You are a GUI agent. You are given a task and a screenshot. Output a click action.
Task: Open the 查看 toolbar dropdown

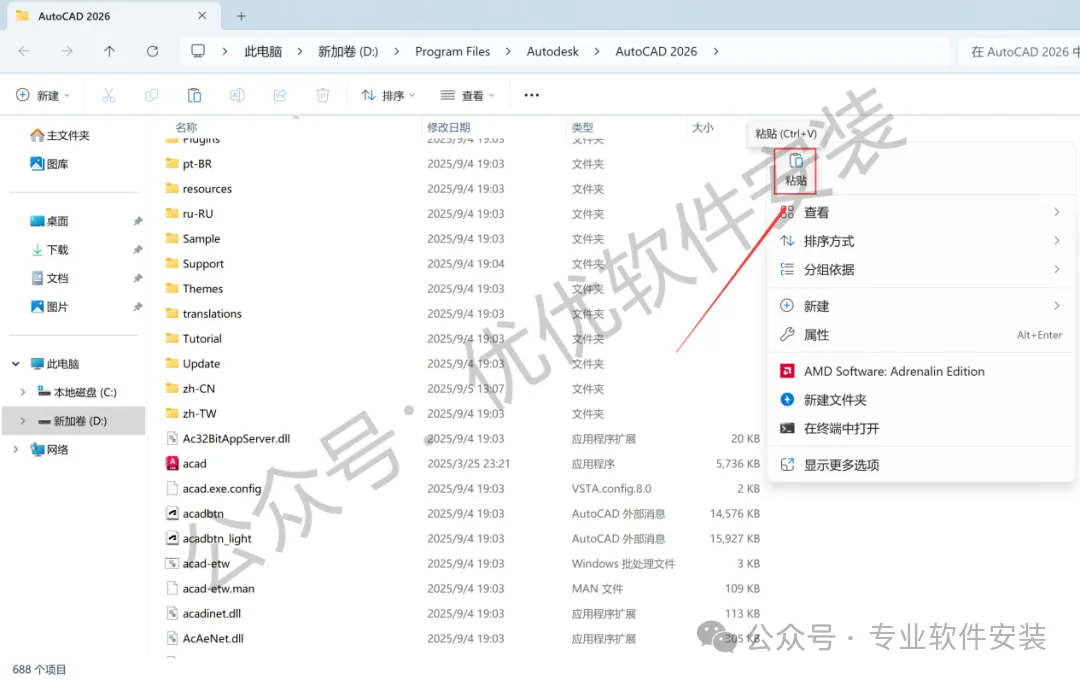pos(468,95)
